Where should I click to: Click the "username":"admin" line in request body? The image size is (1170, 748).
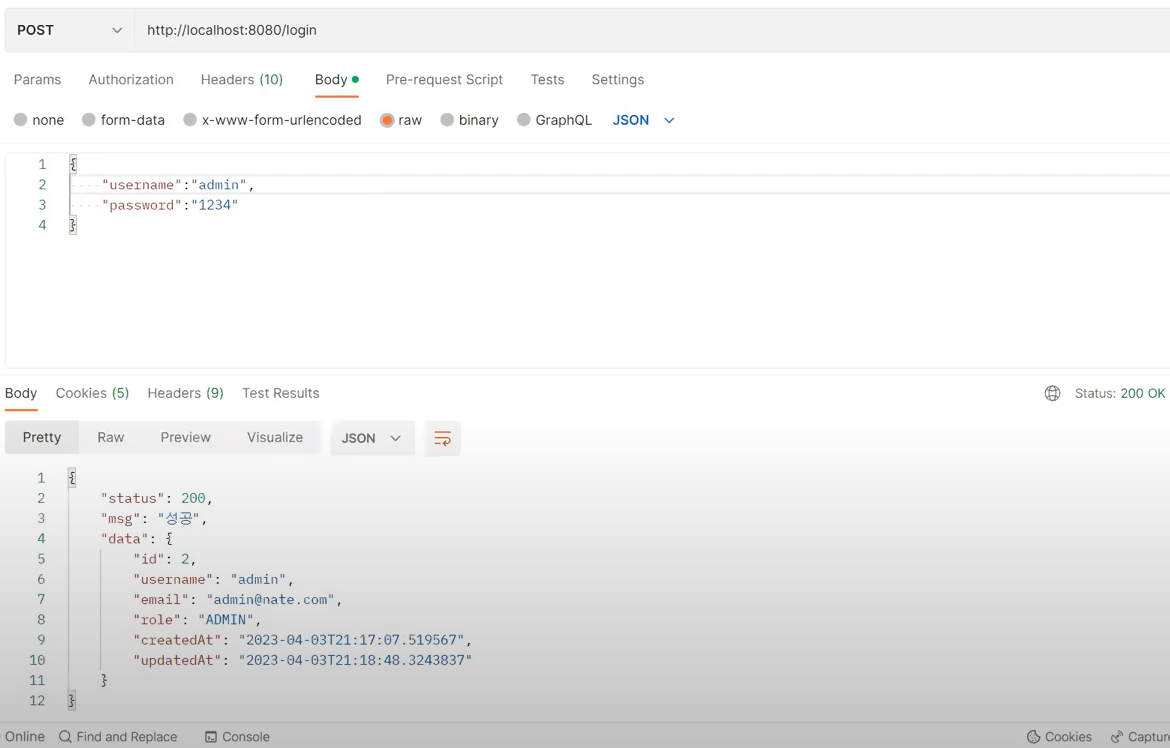(178, 184)
